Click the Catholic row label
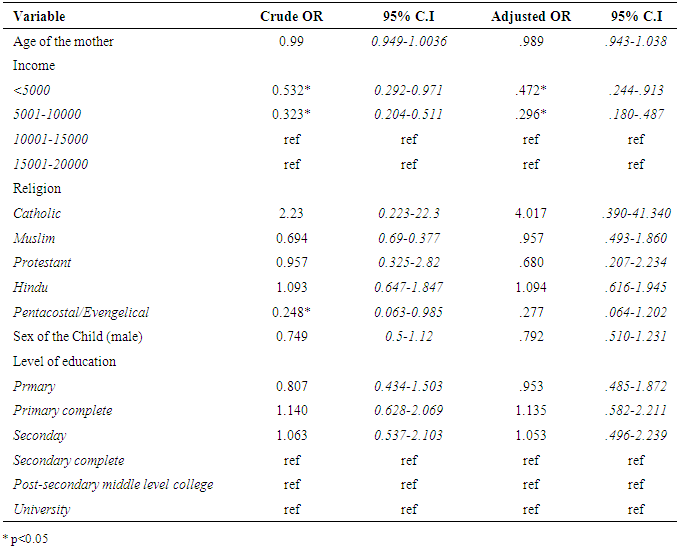This screenshot has height=551, width=677. pyautogui.click(x=37, y=213)
